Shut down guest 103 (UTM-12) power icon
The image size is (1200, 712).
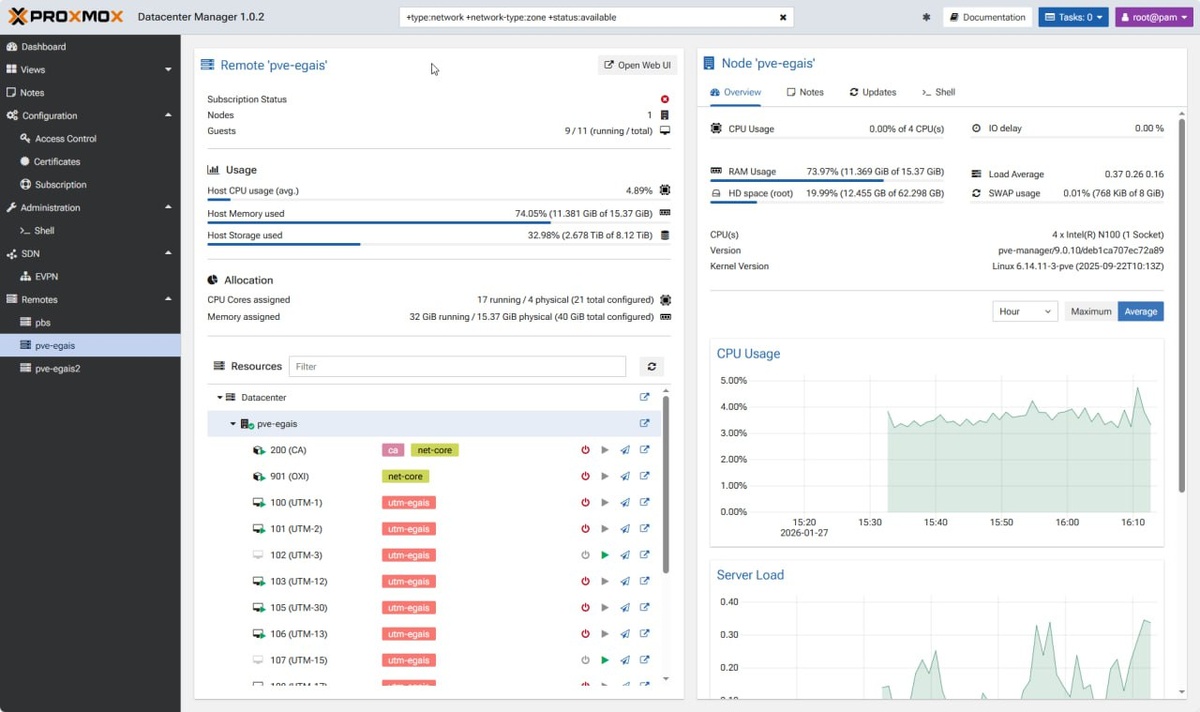pyautogui.click(x=586, y=581)
